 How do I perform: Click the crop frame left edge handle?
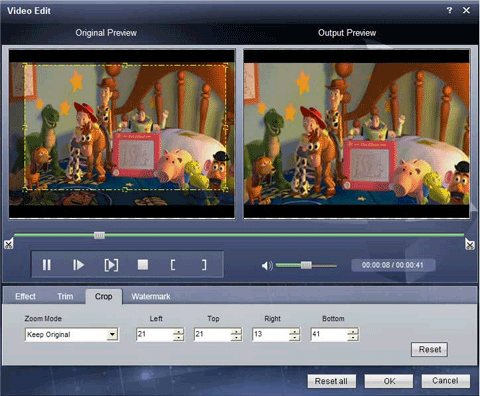point(25,127)
